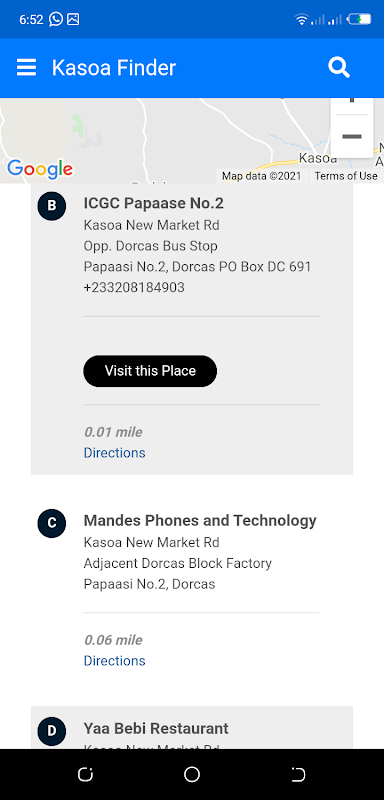Tap the Yaa Bebi Restaurant title

[156, 728]
